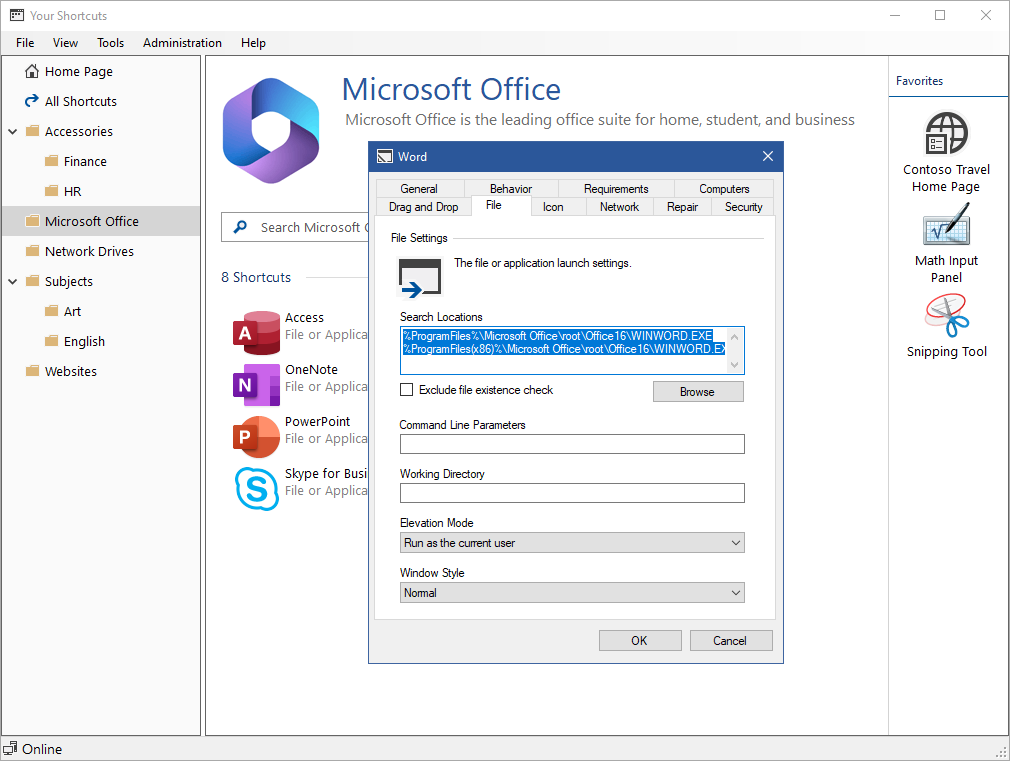Viewport: 1010px width, 761px height.
Task: Switch to the Behavior tab
Action: click(x=511, y=189)
